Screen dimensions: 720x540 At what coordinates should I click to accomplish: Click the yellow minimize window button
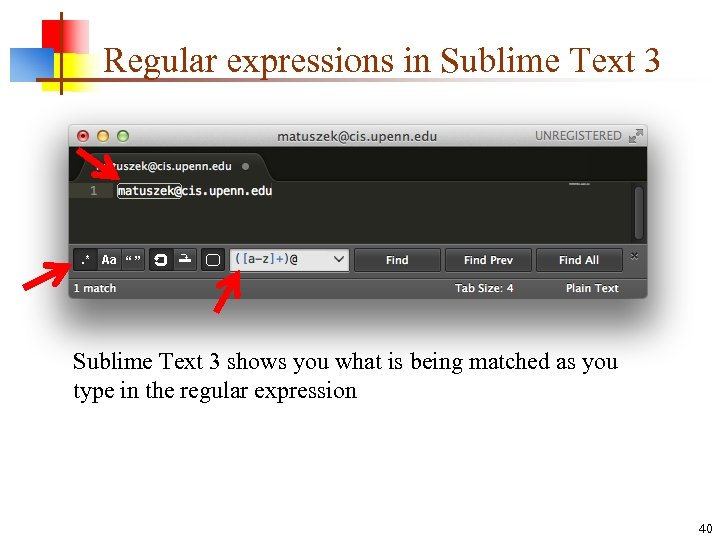pos(103,136)
